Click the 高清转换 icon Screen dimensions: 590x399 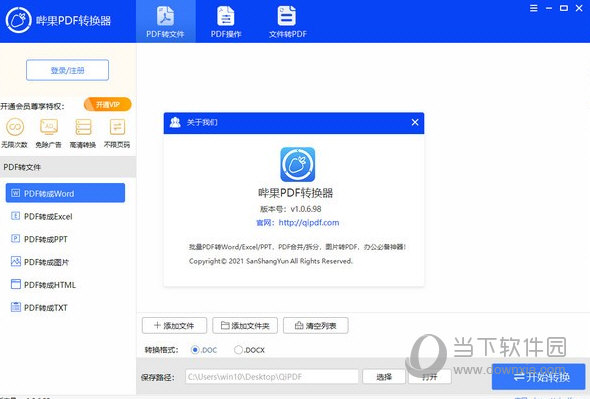coord(83,127)
